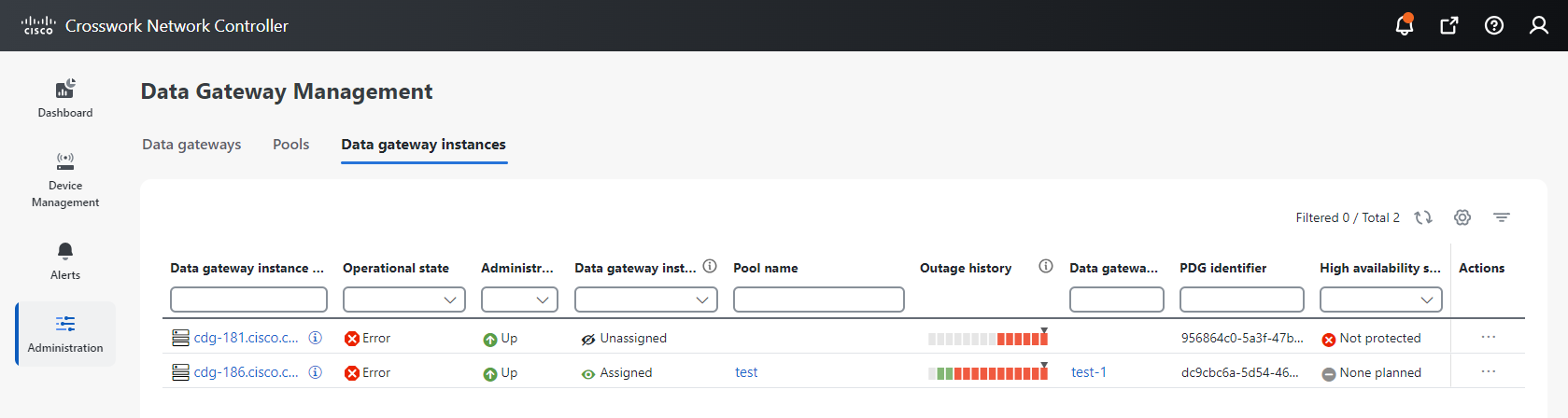Click the Up arrow icon in cdg-181 row
The image size is (1568, 418).
pyautogui.click(x=490, y=340)
